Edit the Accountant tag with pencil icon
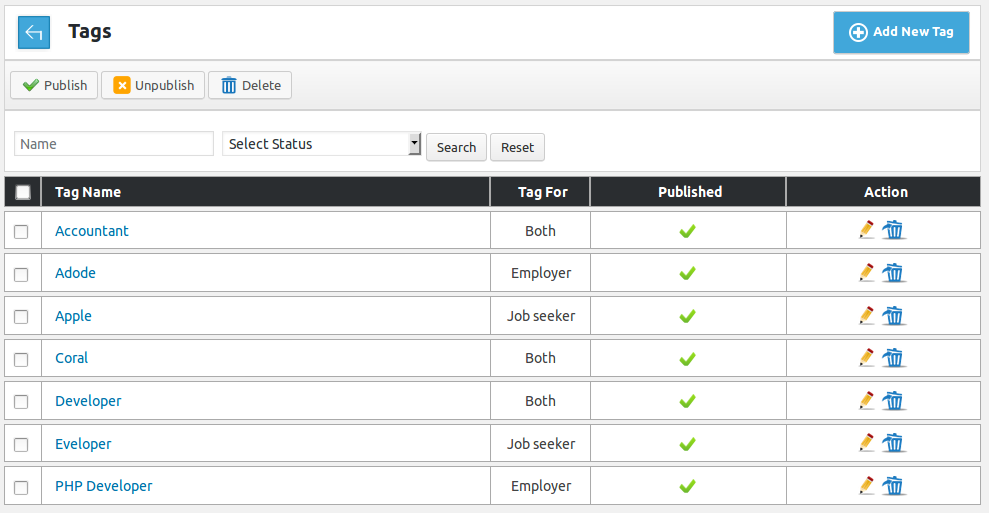This screenshot has height=513, width=989. (x=867, y=230)
